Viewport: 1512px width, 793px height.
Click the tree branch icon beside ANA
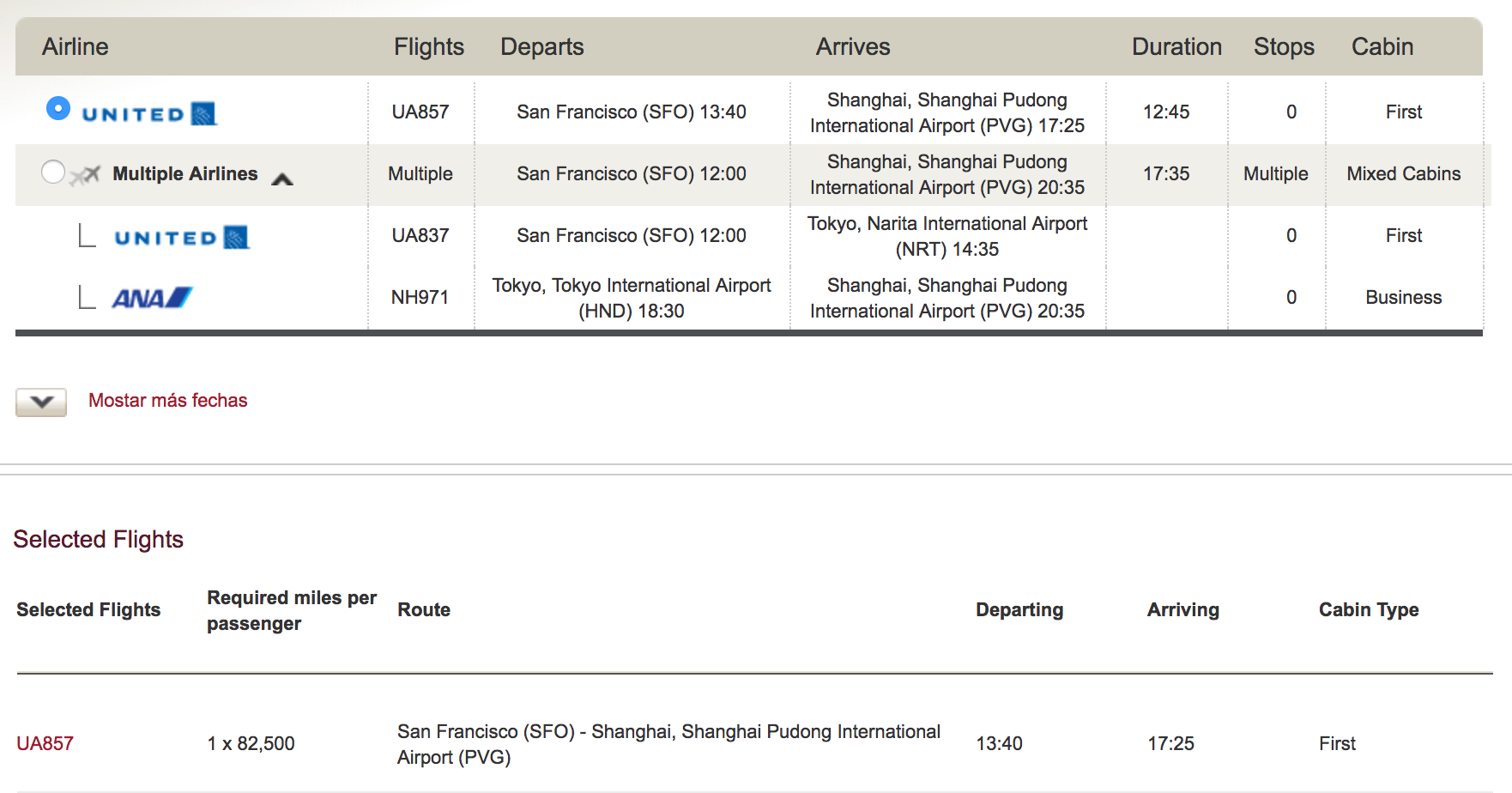tap(87, 297)
